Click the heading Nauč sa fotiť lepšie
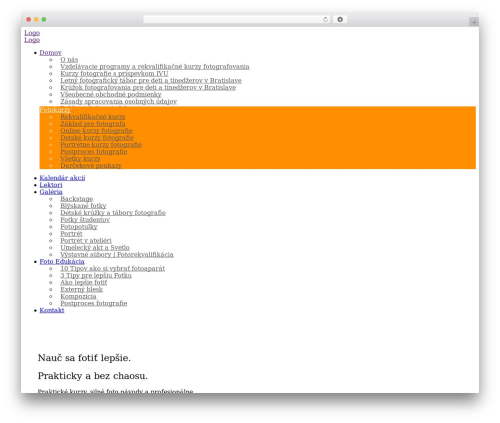 [84, 358]
